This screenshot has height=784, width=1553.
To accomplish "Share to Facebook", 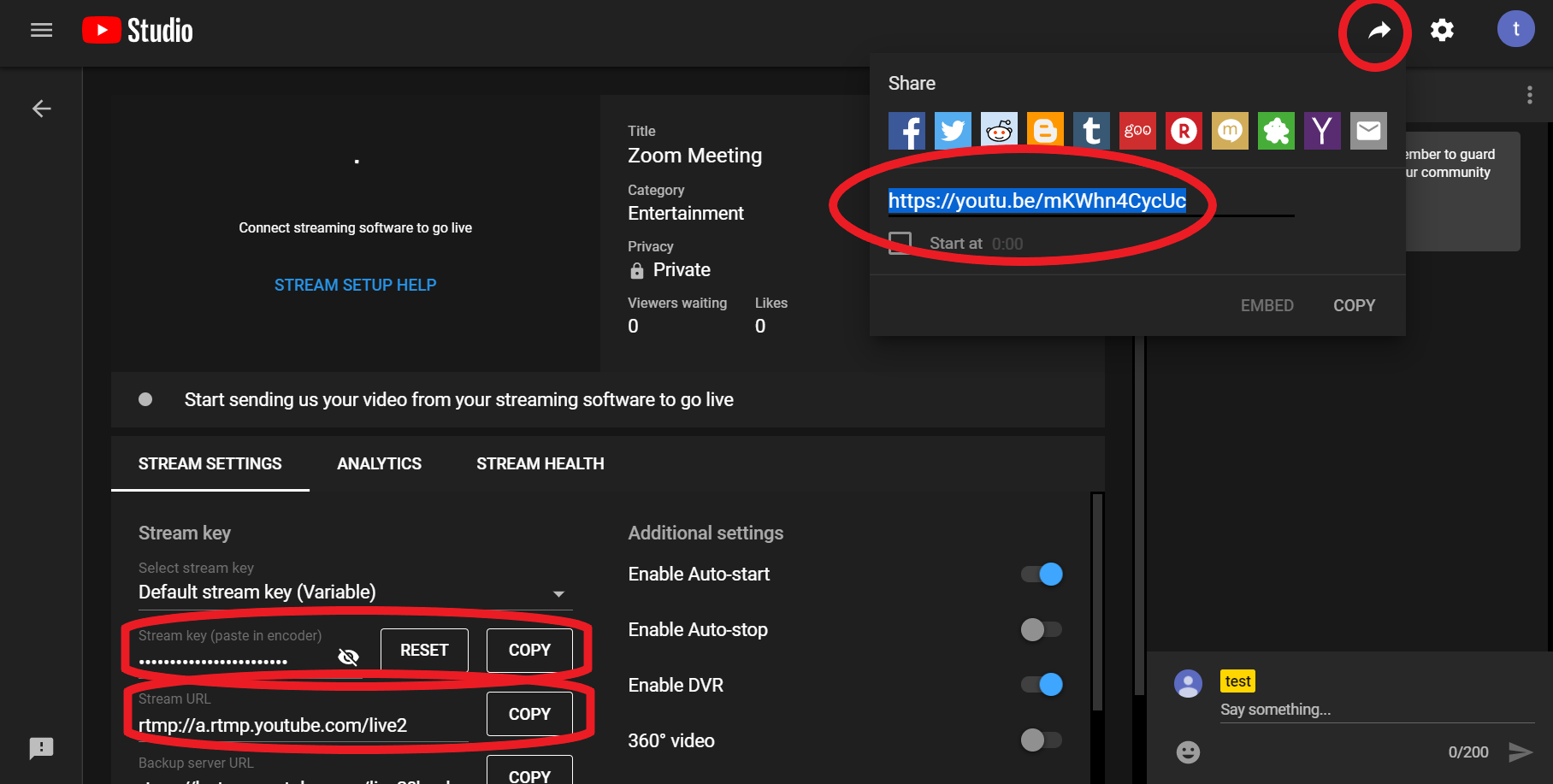I will point(906,131).
